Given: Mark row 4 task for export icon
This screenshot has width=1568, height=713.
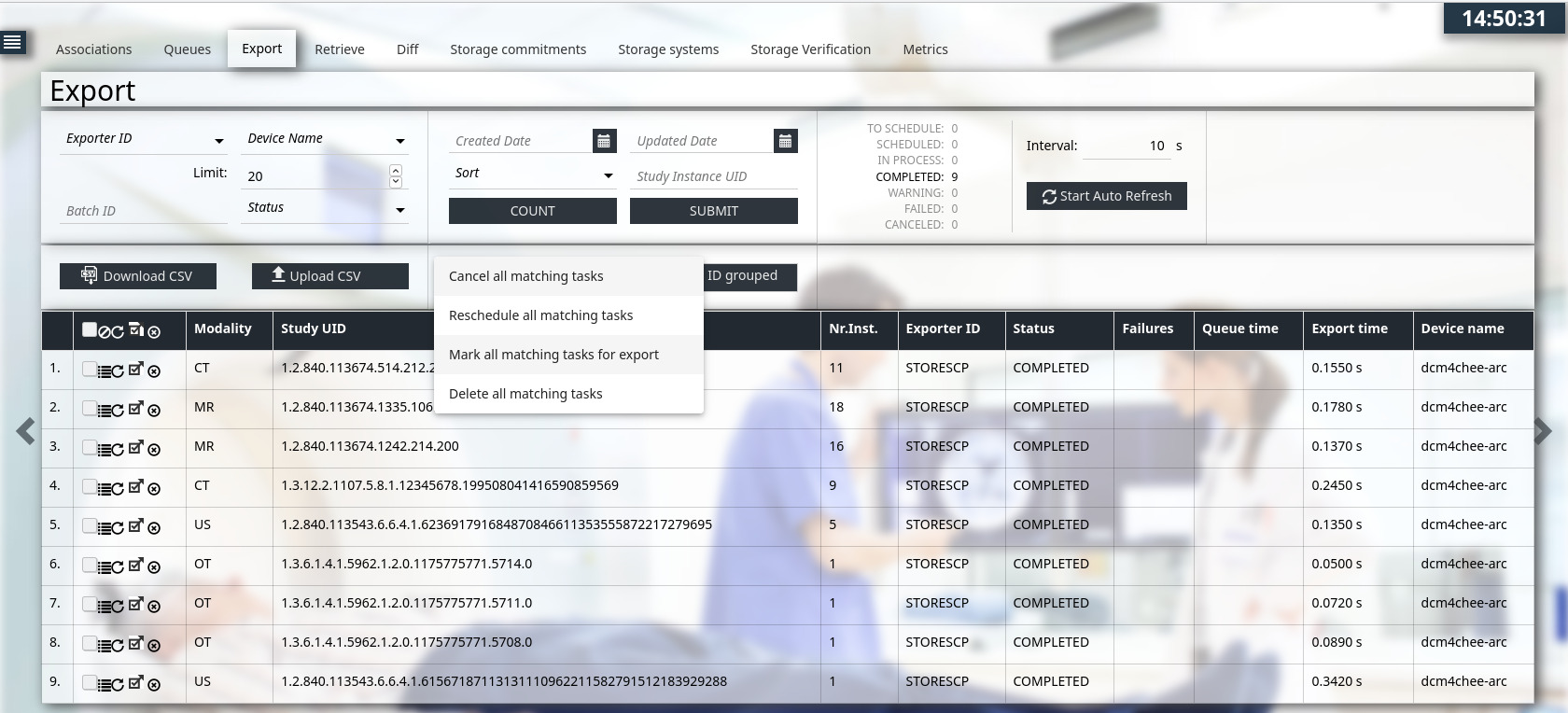Looking at the screenshot, I should pos(136,486).
